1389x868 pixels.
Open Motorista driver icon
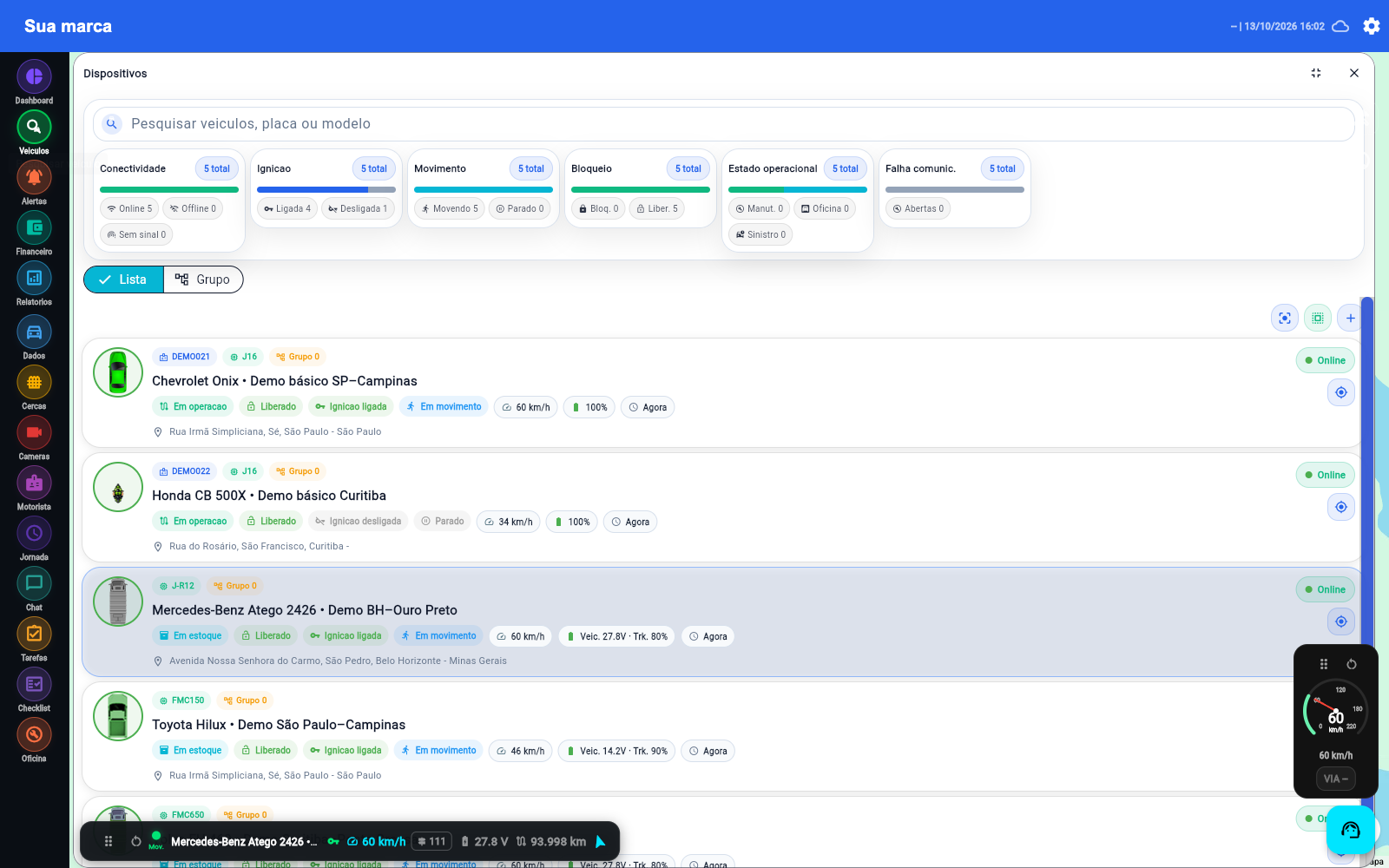pyautogui.click(x=34, y=483)
